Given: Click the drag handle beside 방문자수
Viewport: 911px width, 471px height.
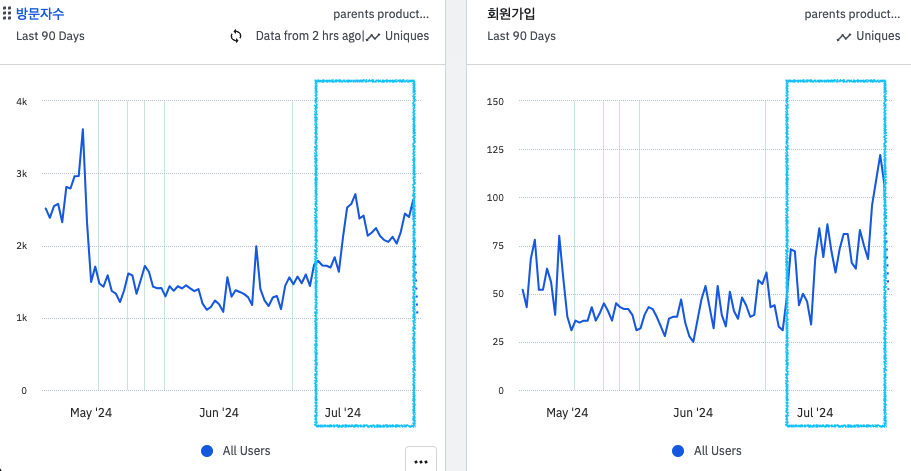Looking at the screenshot, I should [x=7, y=14].
